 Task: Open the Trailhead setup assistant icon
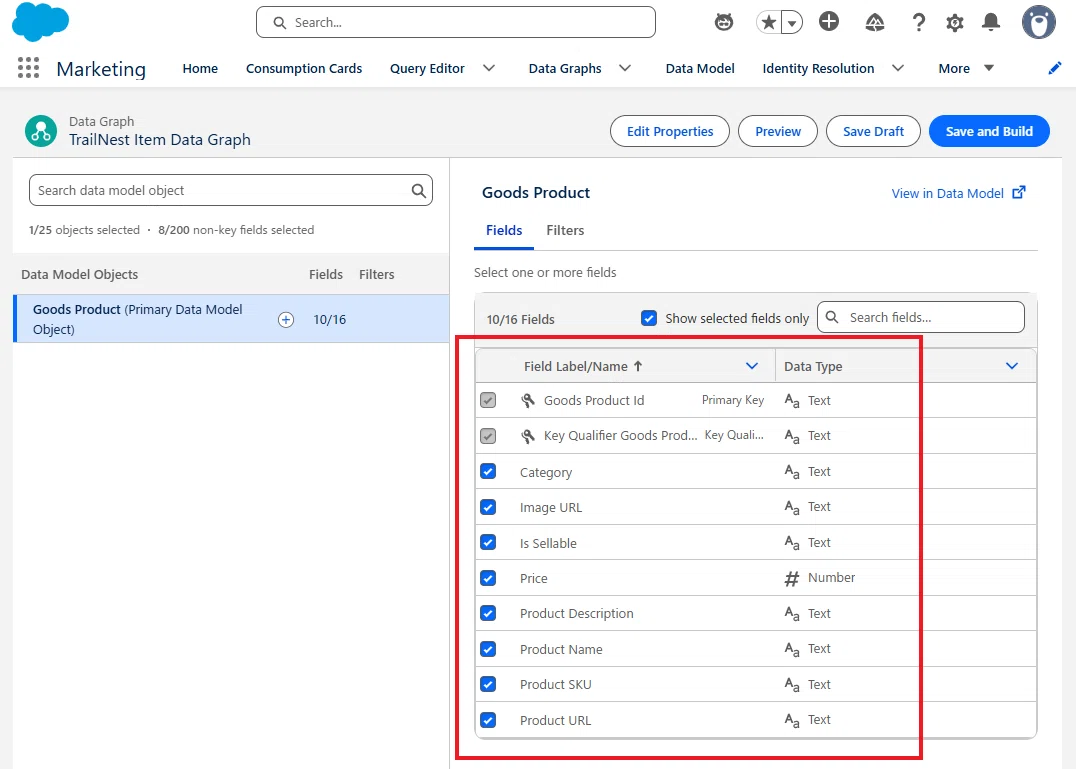(874, 23)
